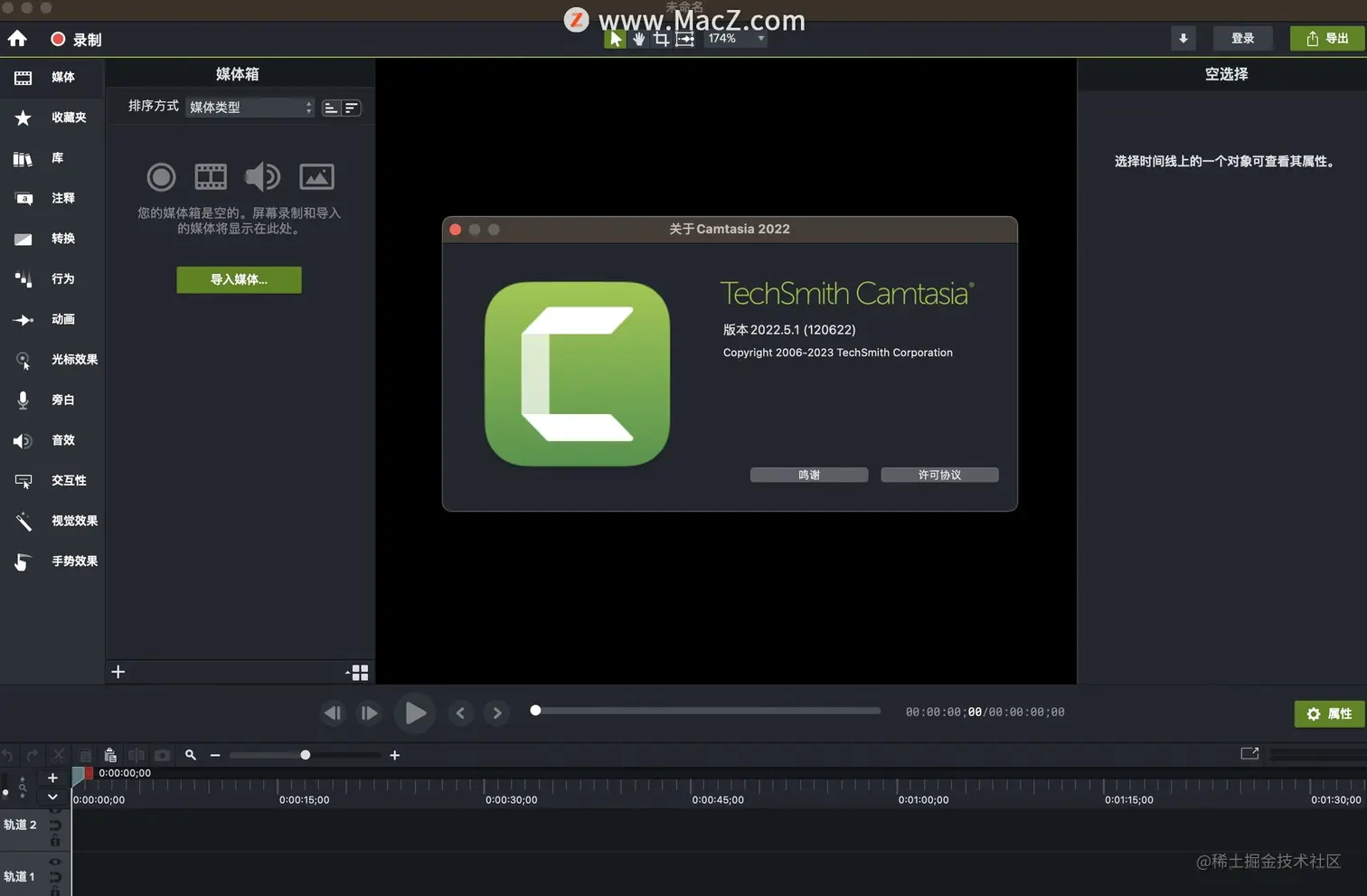The height and width of the screenshot is (896, 1367).
Task: Click the next frame step button
Action: (369, 713)
